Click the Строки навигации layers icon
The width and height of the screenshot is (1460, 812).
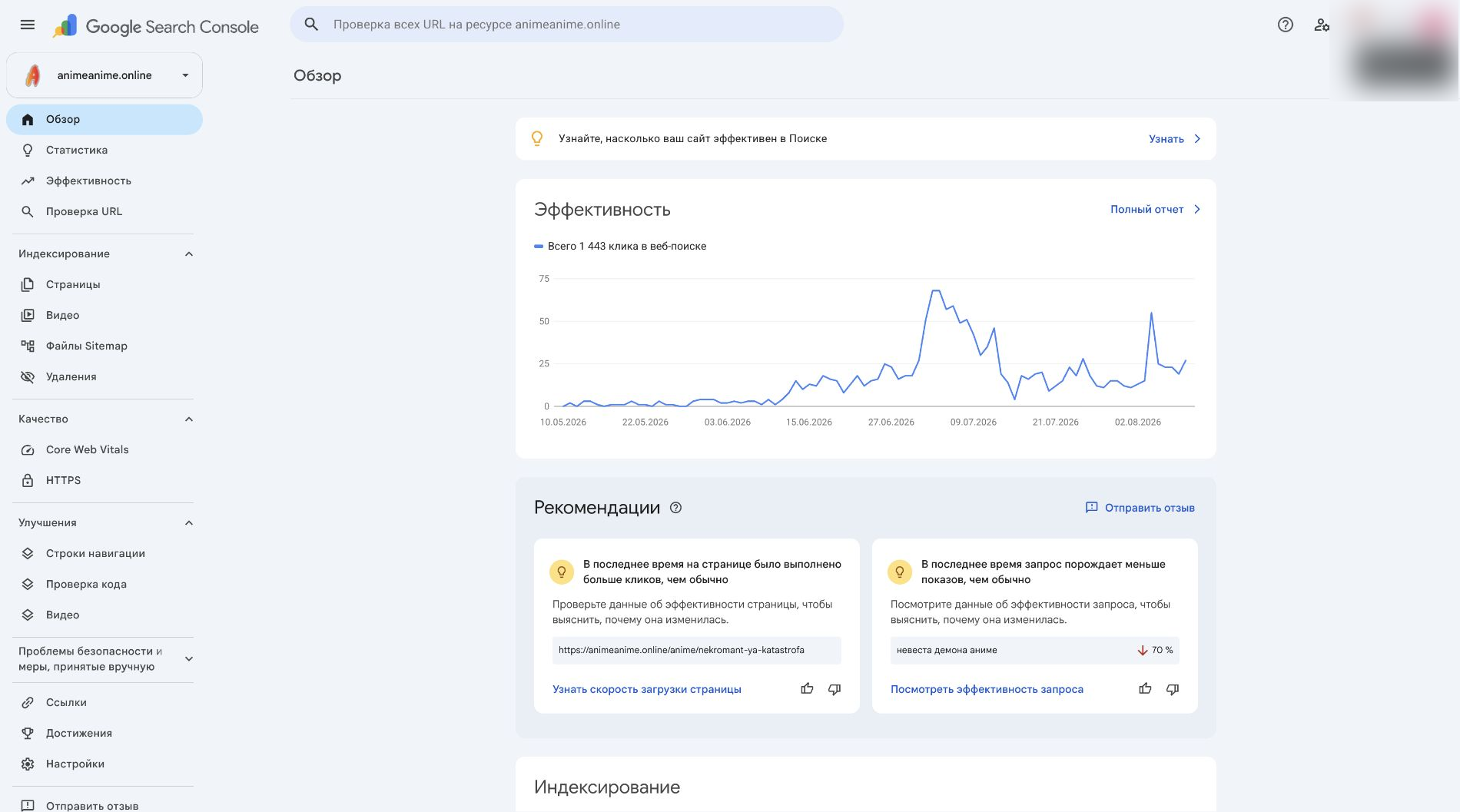point(28,553)
